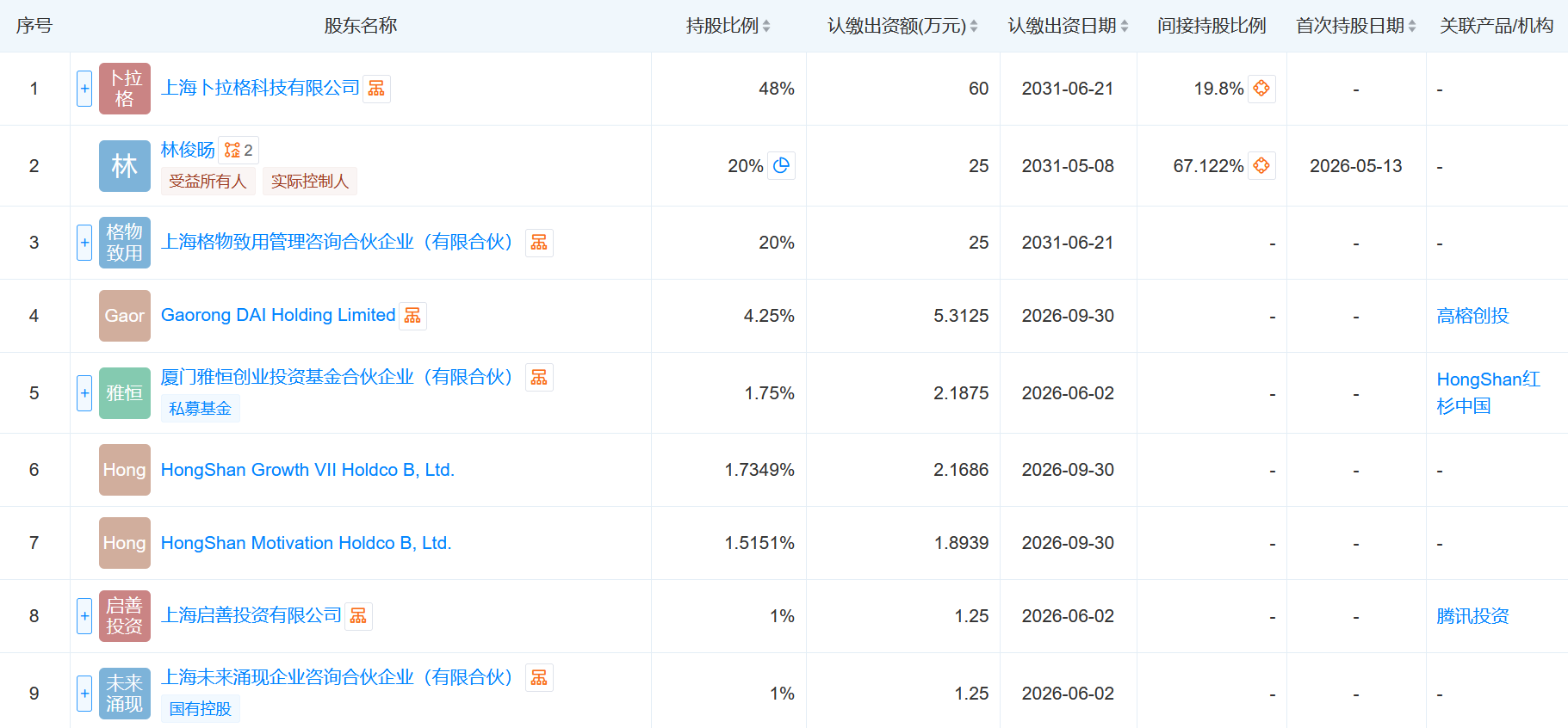
Task: Click the 间接持股比例 column header
Action: pyautogui.click(x=1212, y=26)
